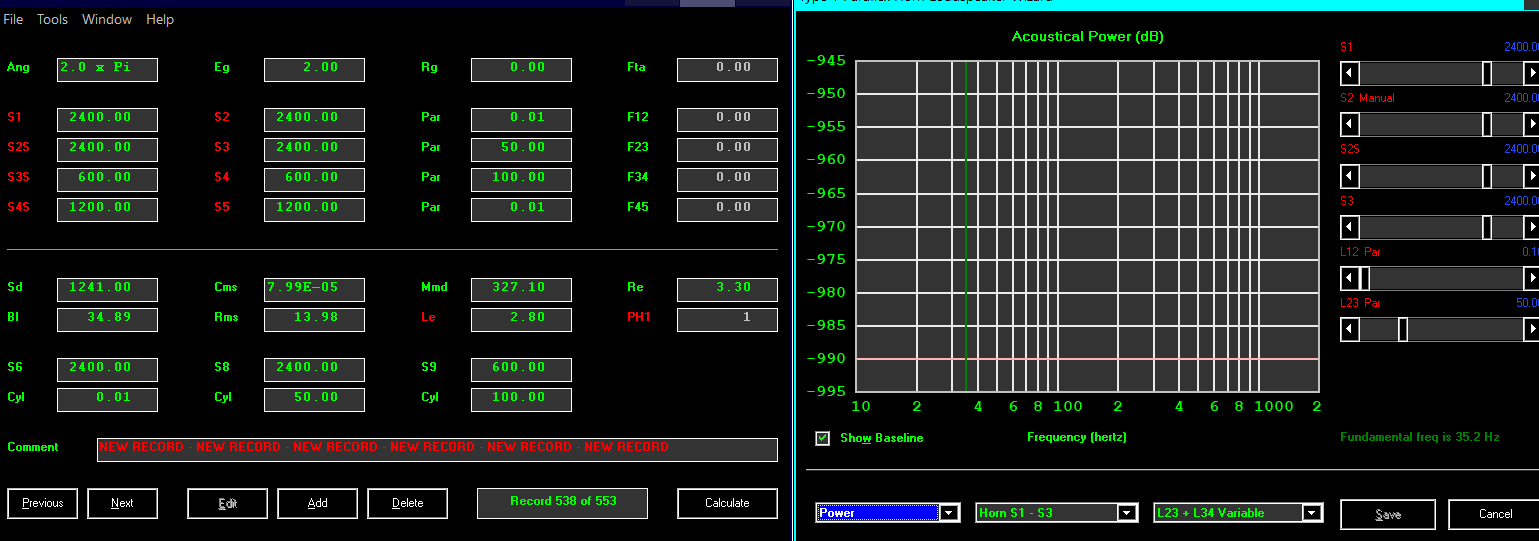Image resolution: width=1539 pixels, height=541 pixels.
Task: Click the S9 input field with 600.00
Action: coord(521,369)
